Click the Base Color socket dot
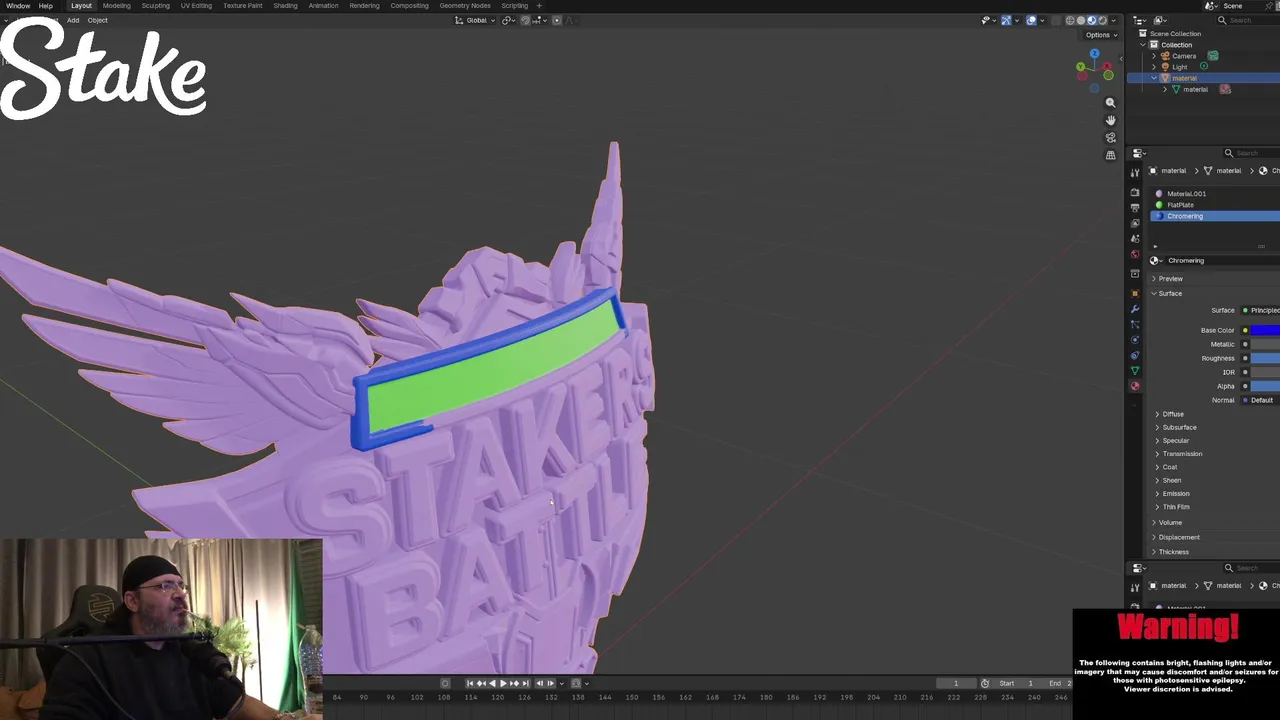This screenshot has width=1280, height=720. pos(1245,330)
